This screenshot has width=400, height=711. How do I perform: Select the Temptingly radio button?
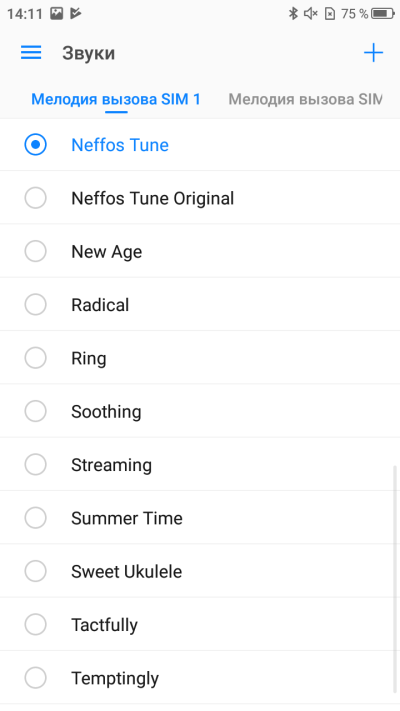coord(35,678)
